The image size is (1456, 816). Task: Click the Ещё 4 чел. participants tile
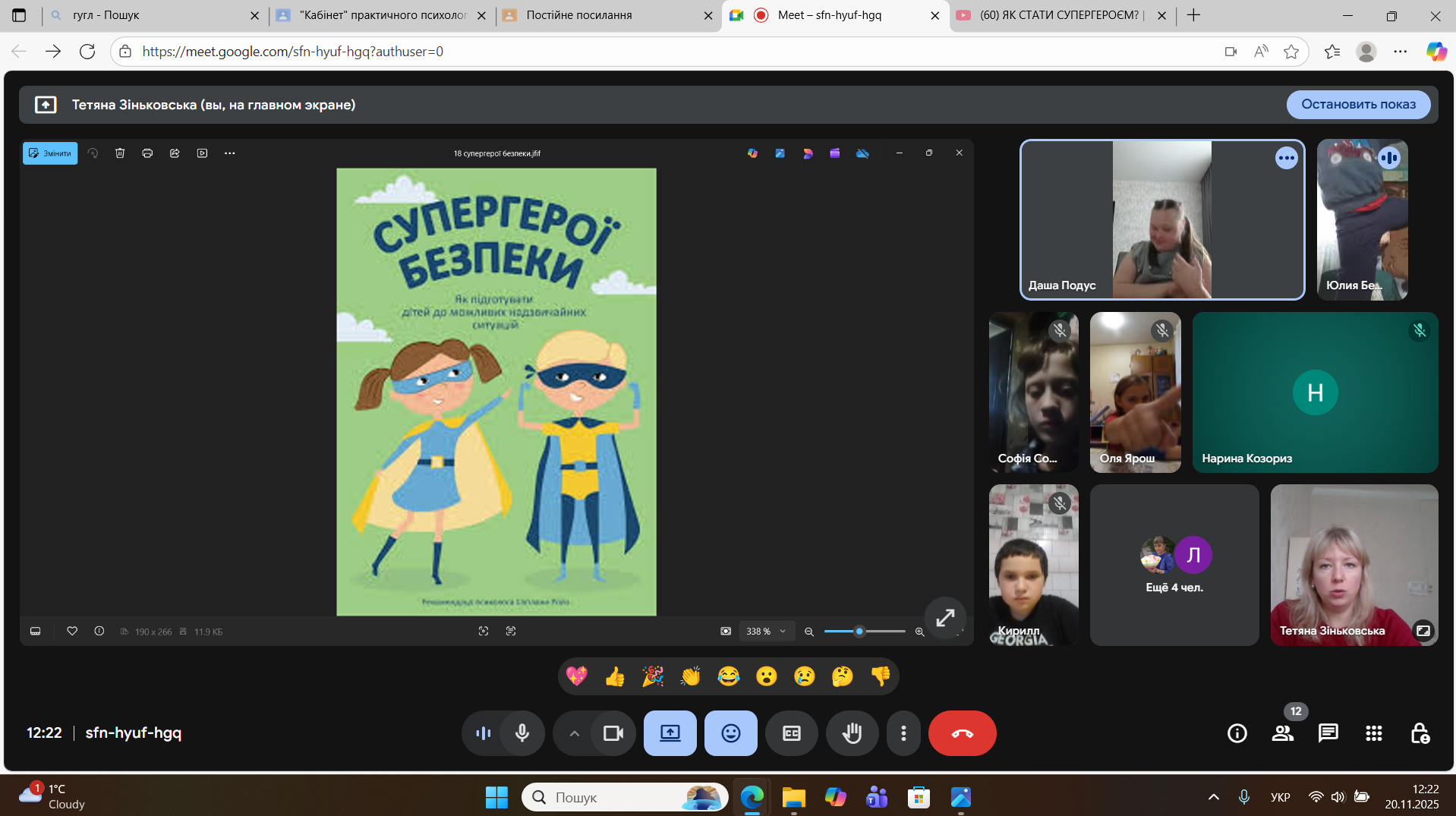tap(1174, 566)
